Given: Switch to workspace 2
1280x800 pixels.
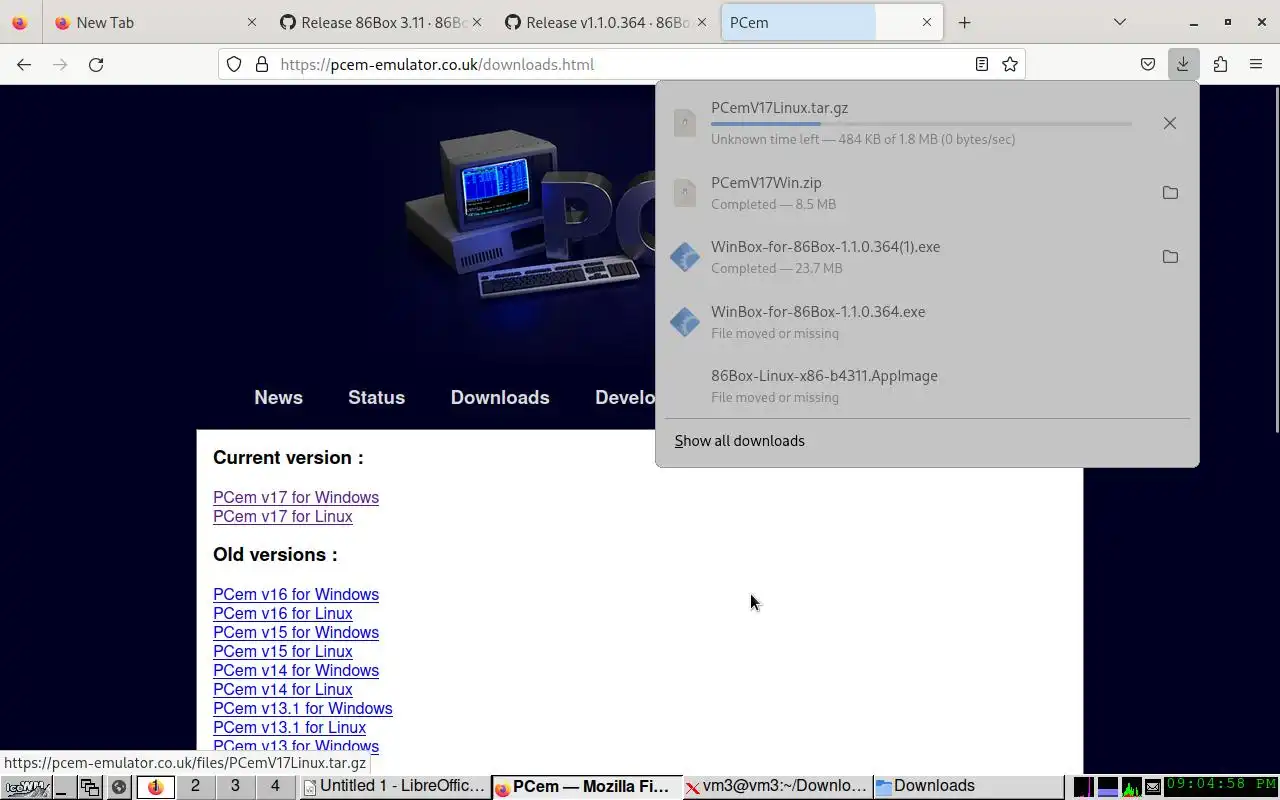Looking at the screenshot, I should (195, 787).
